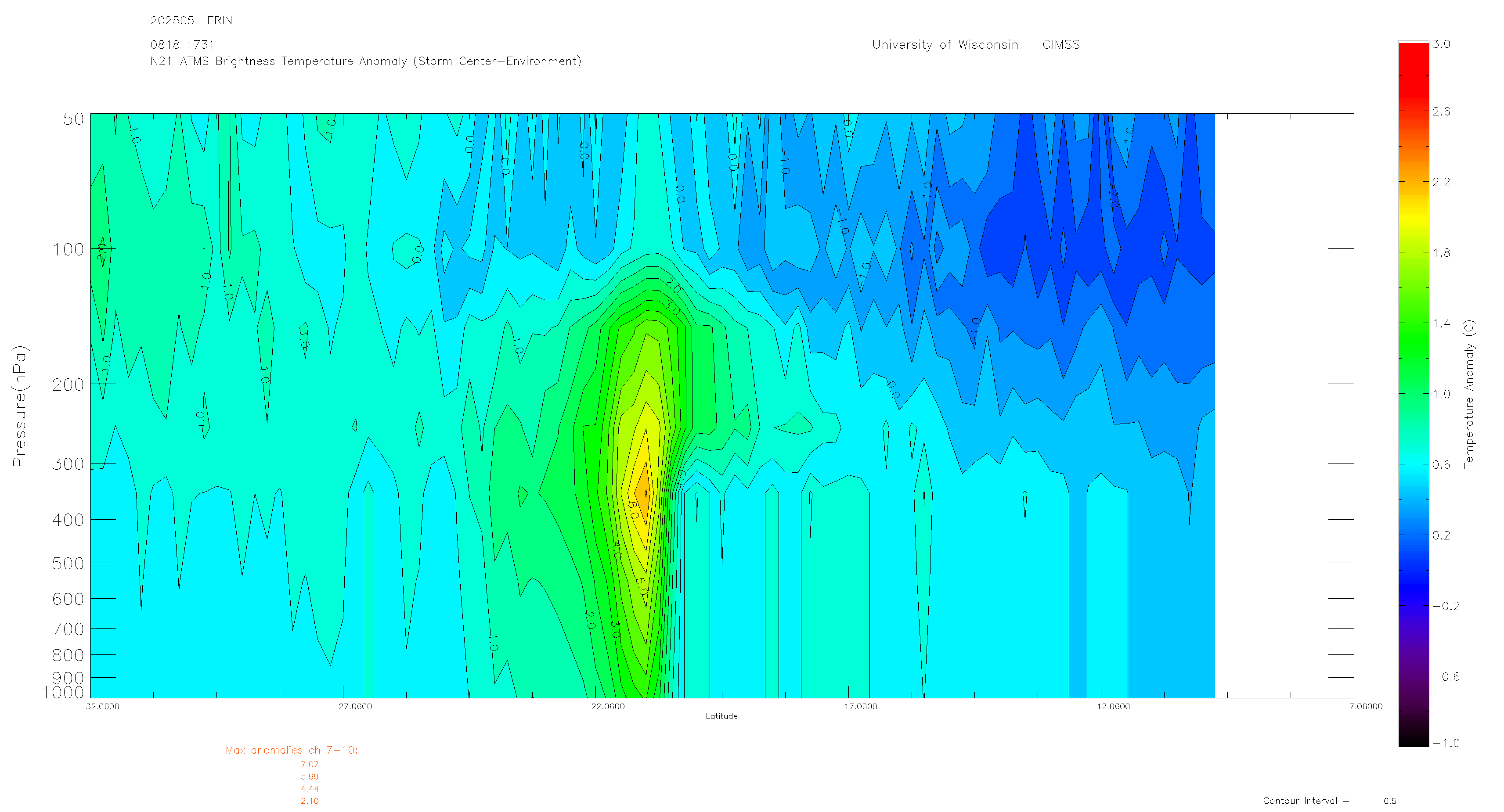This screenshot has height=812, width=1504.
Task: Click the 3.0 color bar tick label
Action: [1441, 44]
